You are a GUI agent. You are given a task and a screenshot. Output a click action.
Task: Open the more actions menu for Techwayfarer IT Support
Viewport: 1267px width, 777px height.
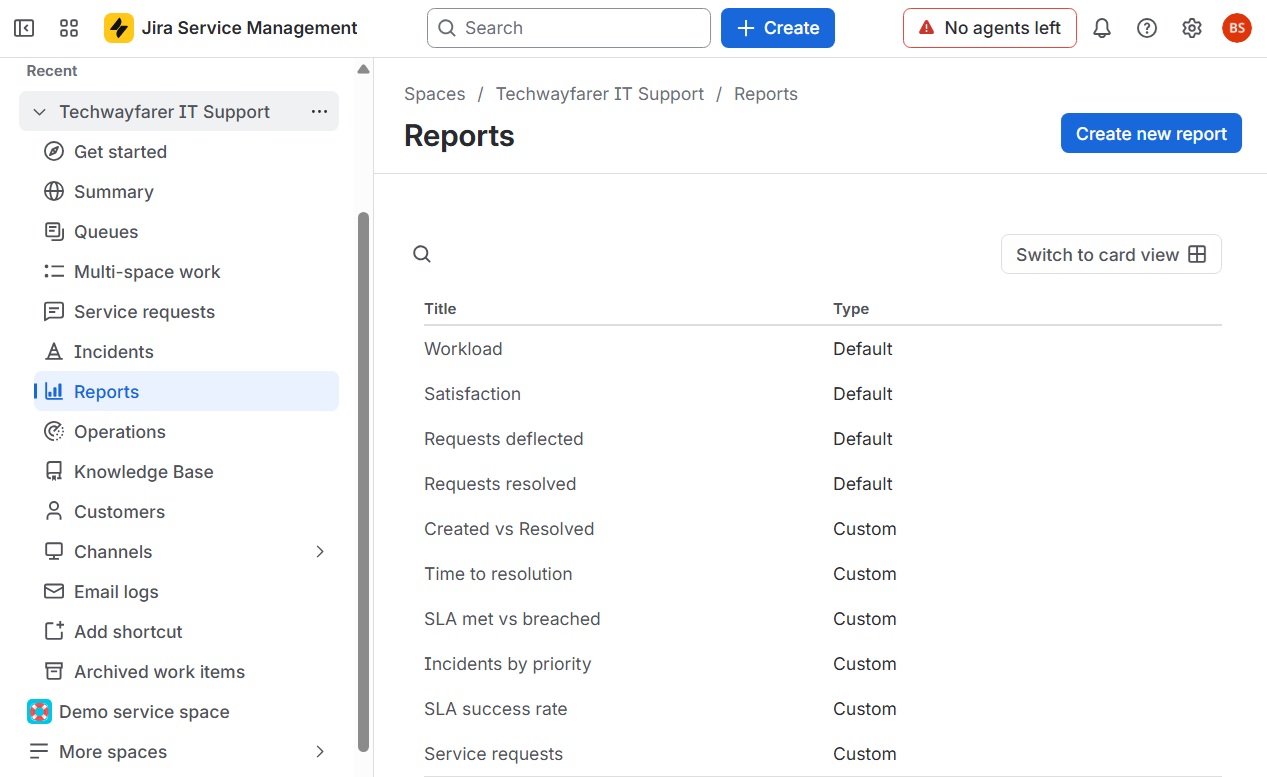coord(319,112)
